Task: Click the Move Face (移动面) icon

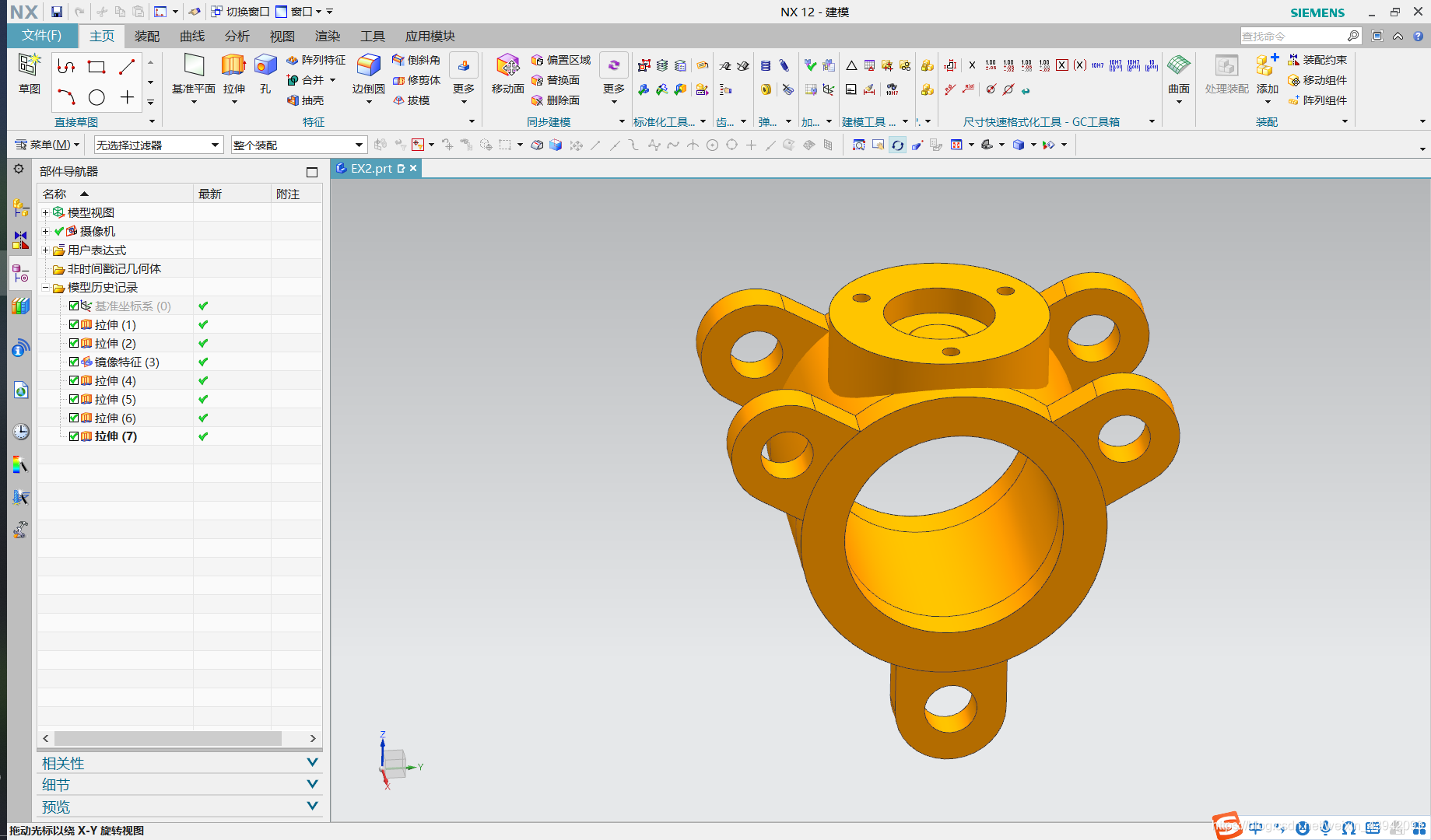Action: [x=507, y=66]
